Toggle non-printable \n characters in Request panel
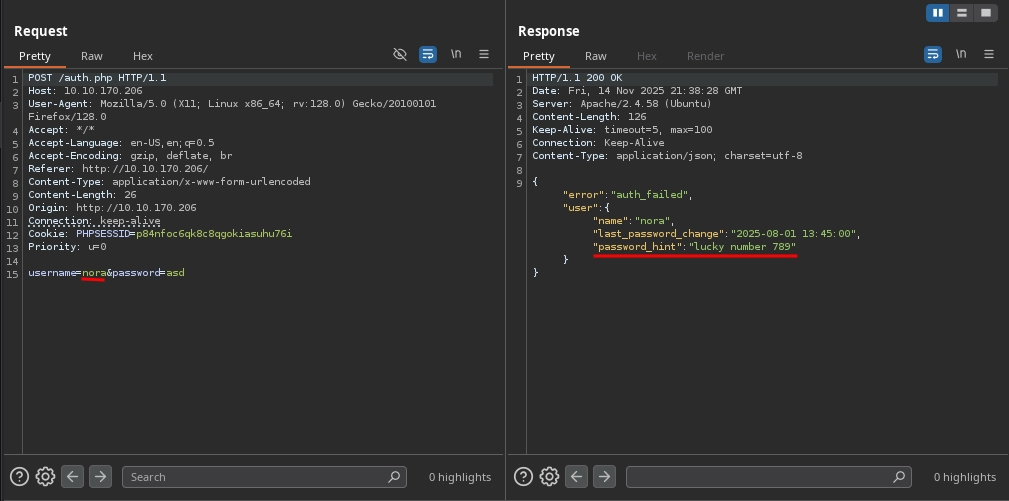This screenshot has height=501, width=1009. click(x=456, y=54)
